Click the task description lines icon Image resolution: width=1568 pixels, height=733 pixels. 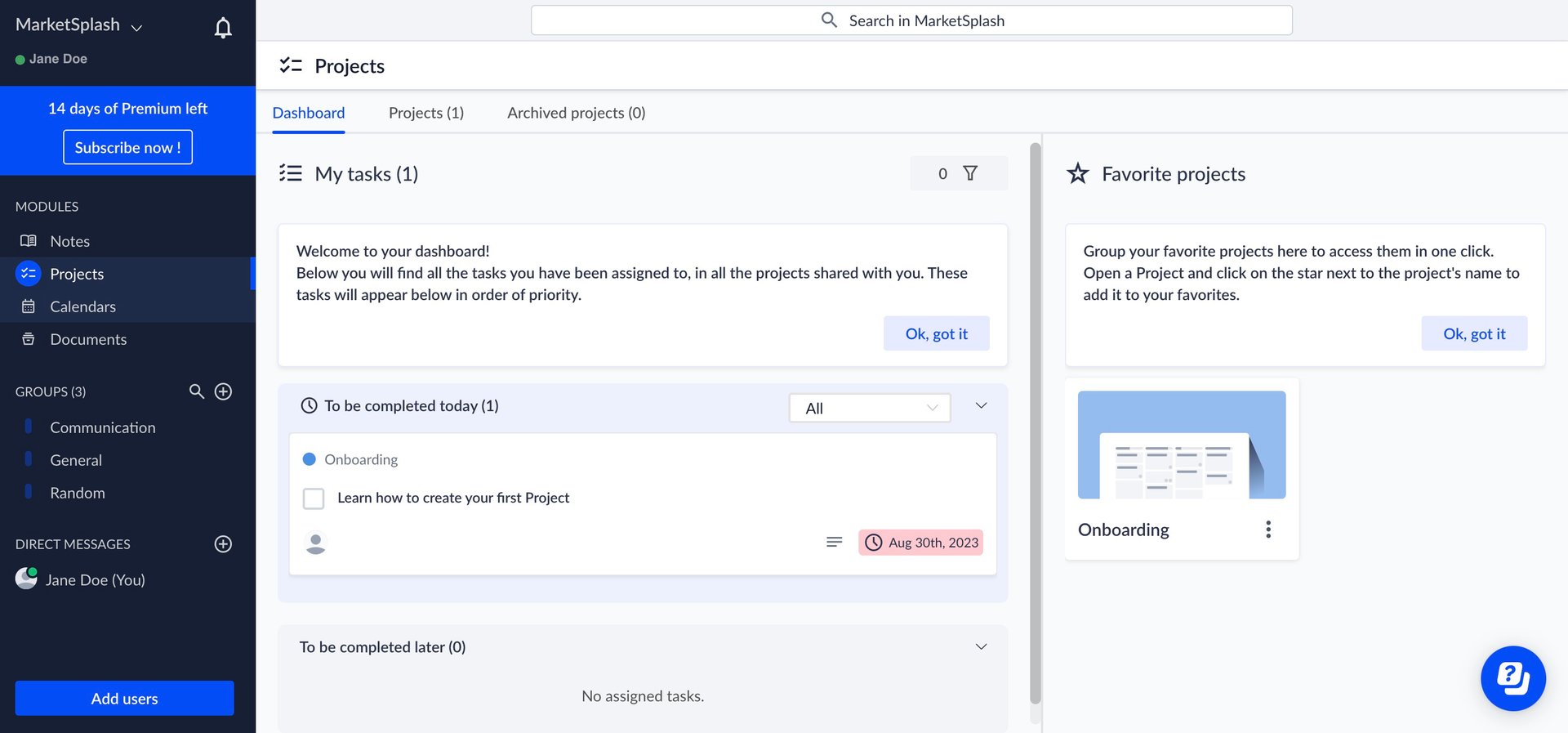tap(834, 542)
